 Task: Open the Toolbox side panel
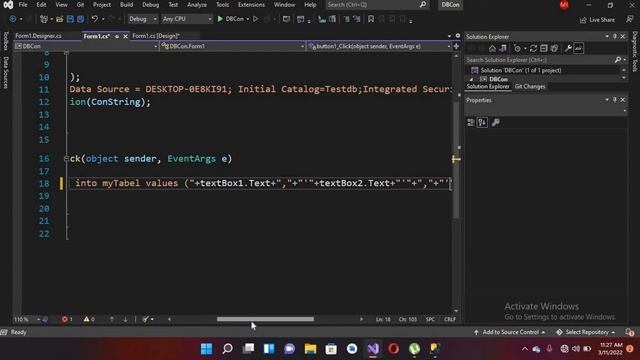(x=5, y=41)
